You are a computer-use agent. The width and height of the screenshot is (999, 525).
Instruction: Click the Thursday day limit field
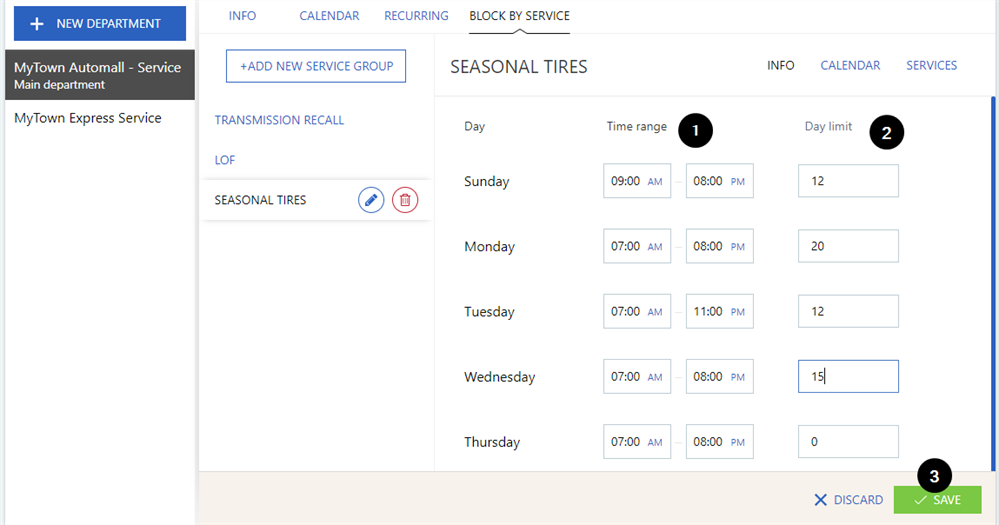click(848, 442)
